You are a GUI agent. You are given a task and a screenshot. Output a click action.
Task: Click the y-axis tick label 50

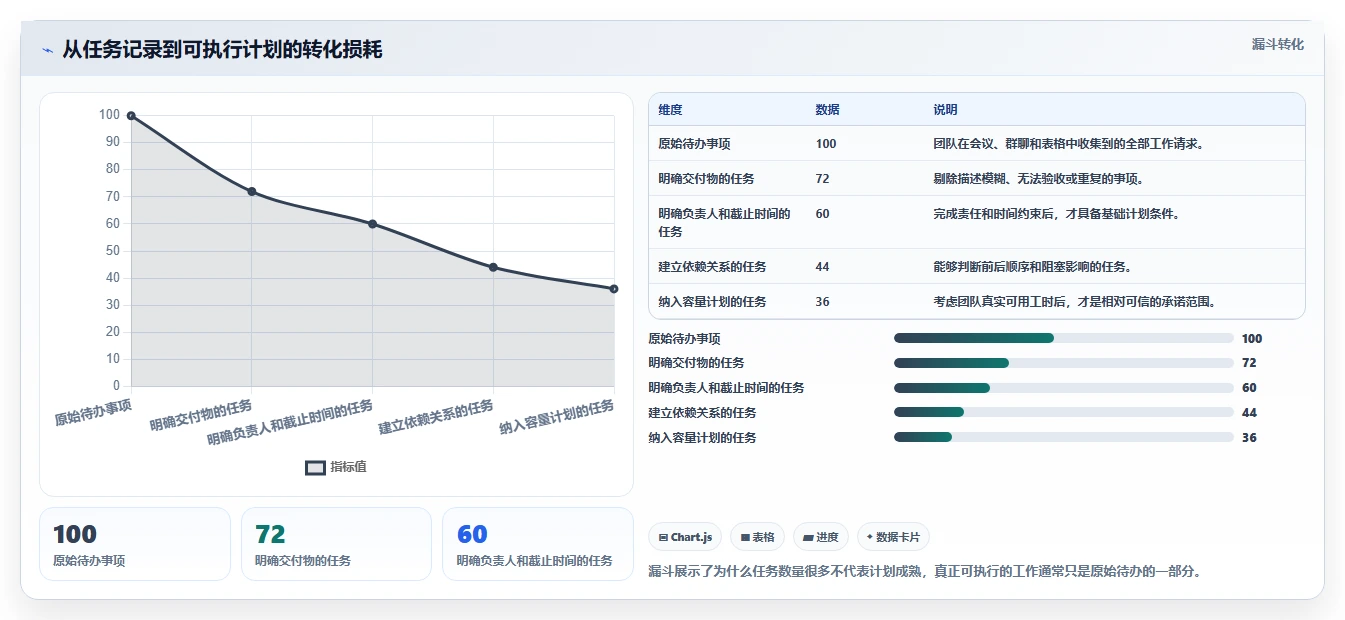[x=111, y=251]
